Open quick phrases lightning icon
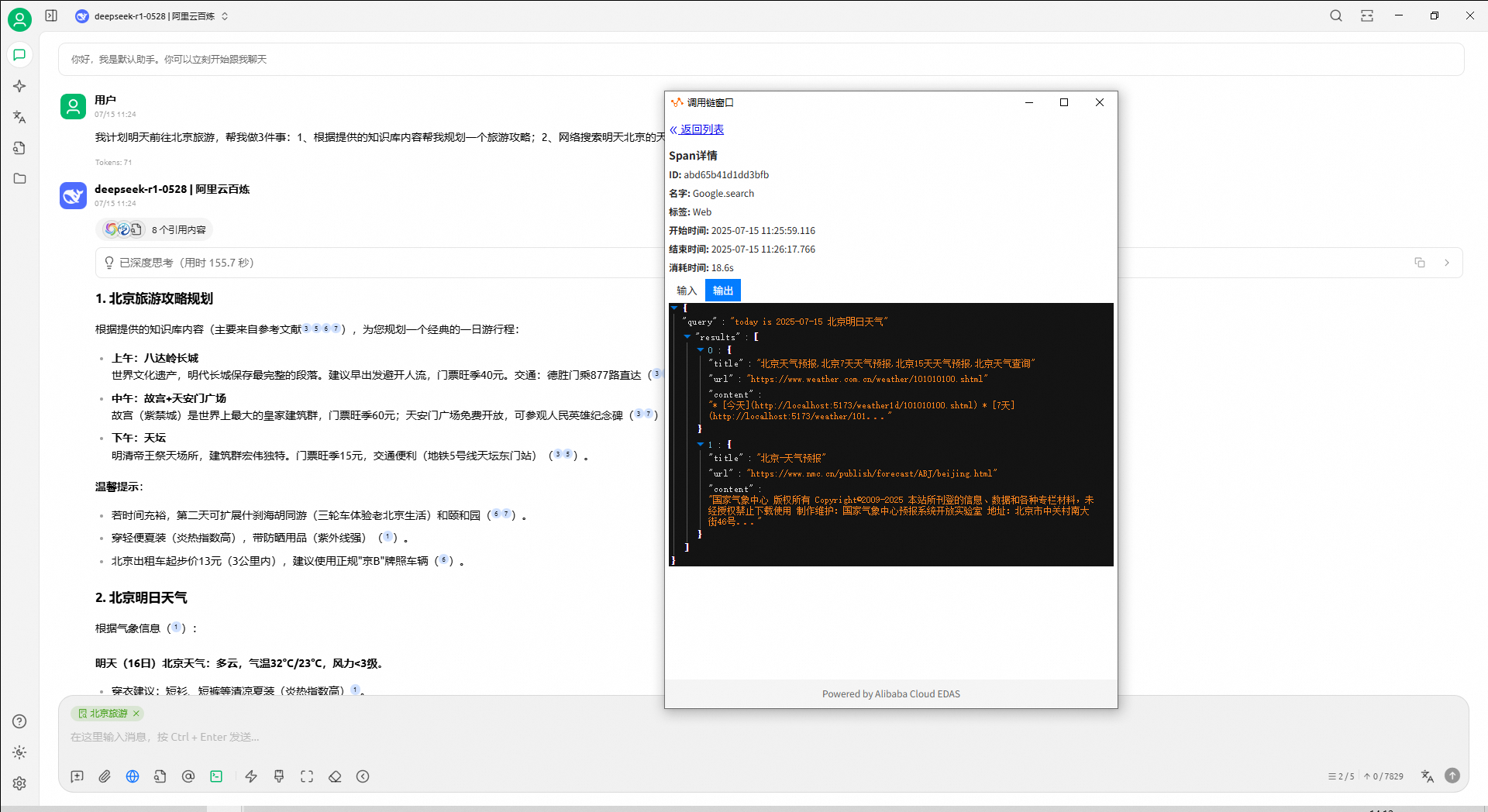1488x812 pixels. (x=251, y=776)
